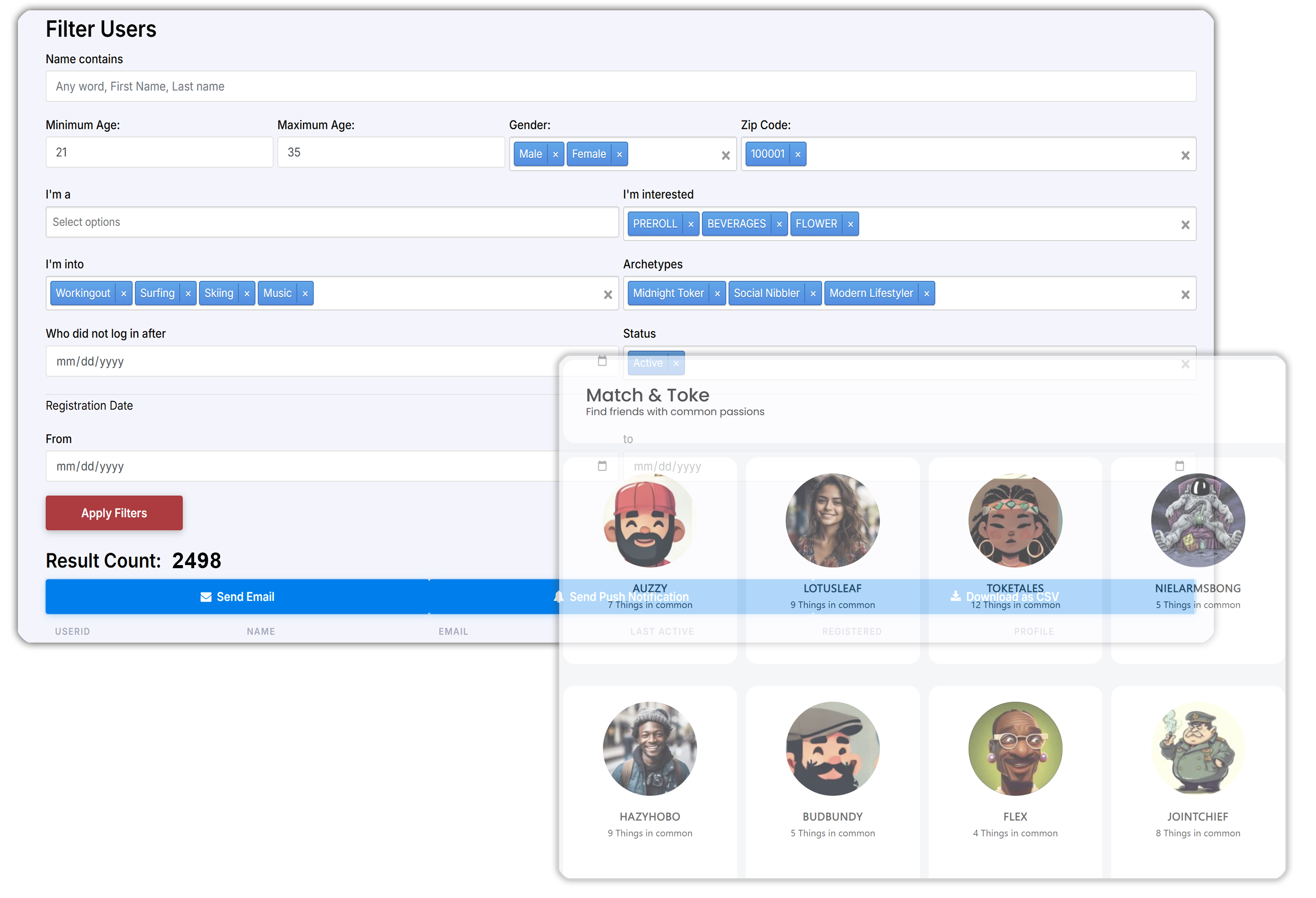Open the I'm a select options dropdown
The width and height of the screenshot is (1316, 898).
332,222
